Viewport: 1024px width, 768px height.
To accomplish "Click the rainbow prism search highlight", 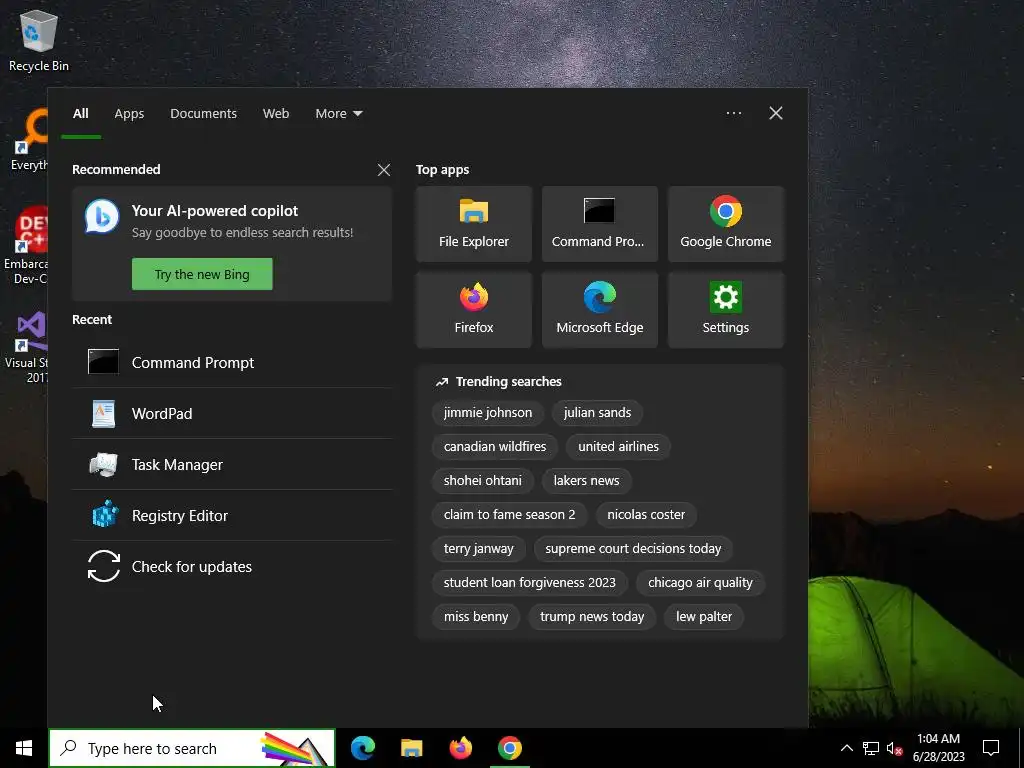I will [295, 748].
